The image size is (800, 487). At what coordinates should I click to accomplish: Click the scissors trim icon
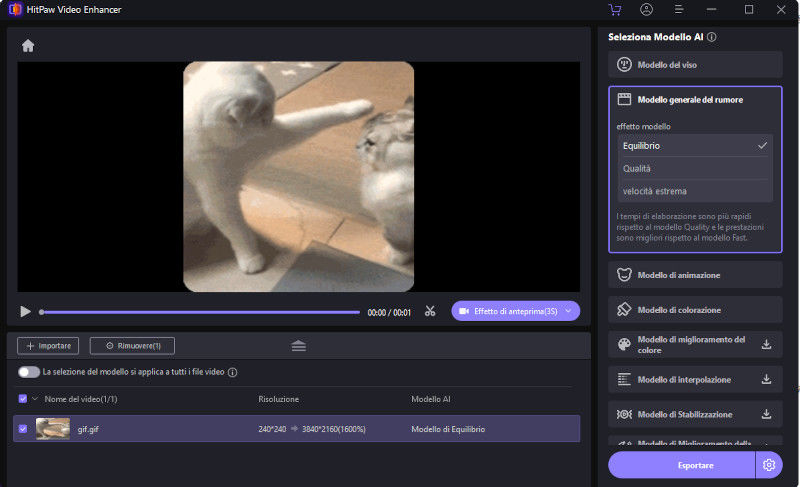430,312
